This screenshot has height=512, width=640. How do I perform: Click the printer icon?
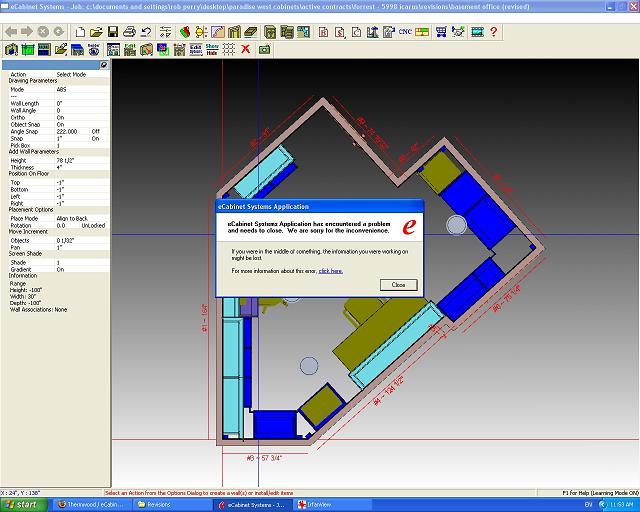point(129,32)
